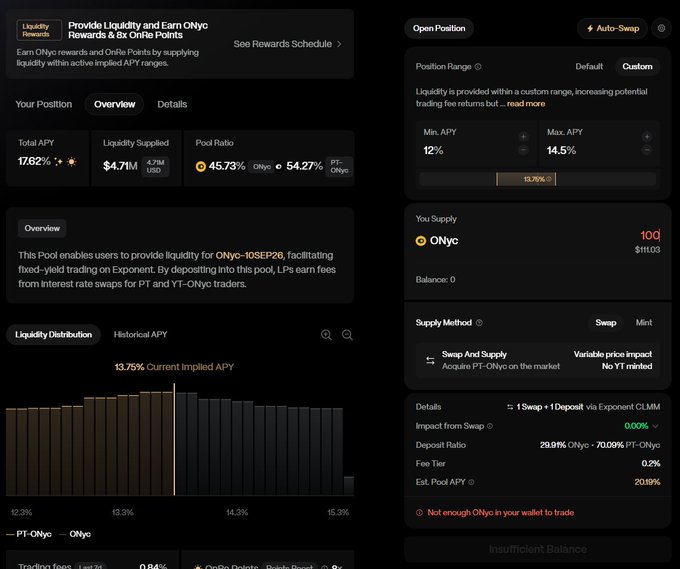The width and height of the screenshot is (680, 569).
Task: Click the Max. APY 14.5% value field
Action: (x=561, y=150)
